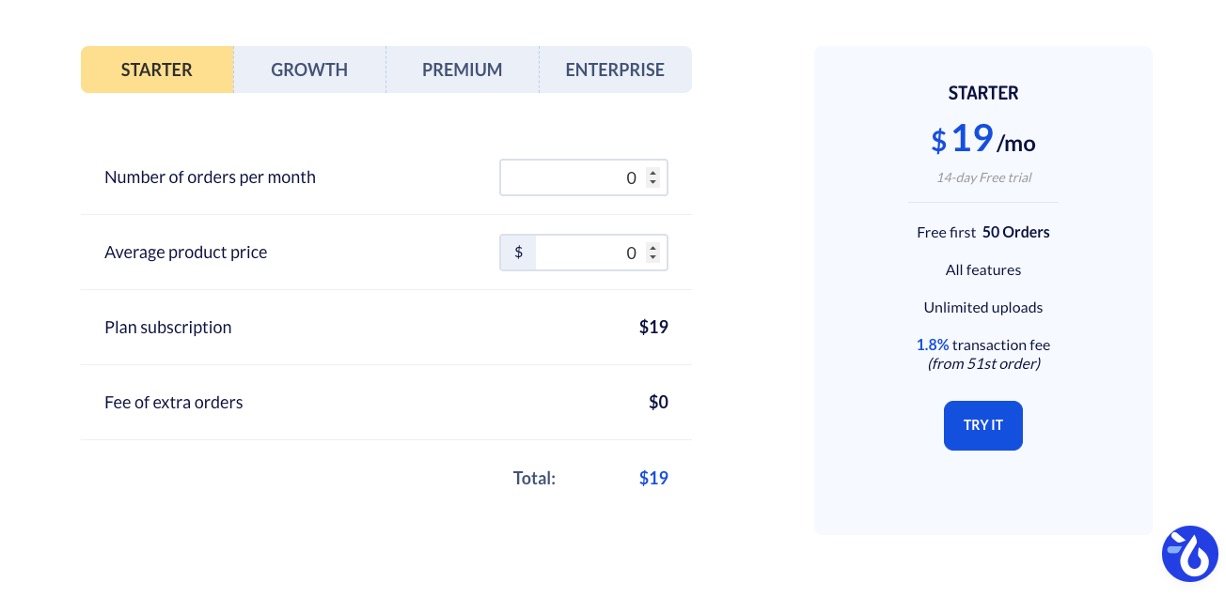Click the dollar sign price prefix
The height and width of the screenshot is (598, 1226).
click(x=518, y=253)
